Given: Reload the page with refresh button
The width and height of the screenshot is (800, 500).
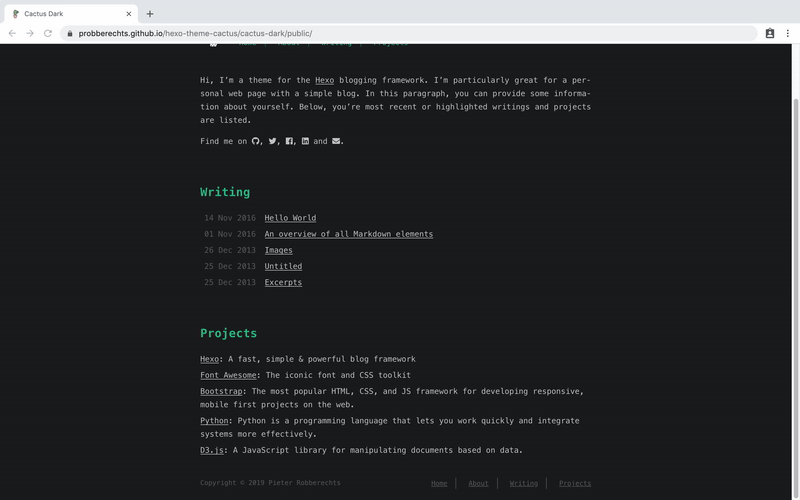Looking at the screenshot, I should coord(47,33).
